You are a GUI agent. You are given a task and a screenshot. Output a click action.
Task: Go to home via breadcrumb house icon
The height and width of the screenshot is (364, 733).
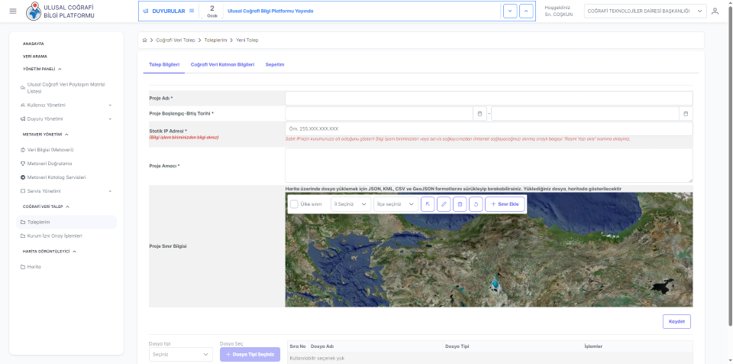tap(144, 40)
